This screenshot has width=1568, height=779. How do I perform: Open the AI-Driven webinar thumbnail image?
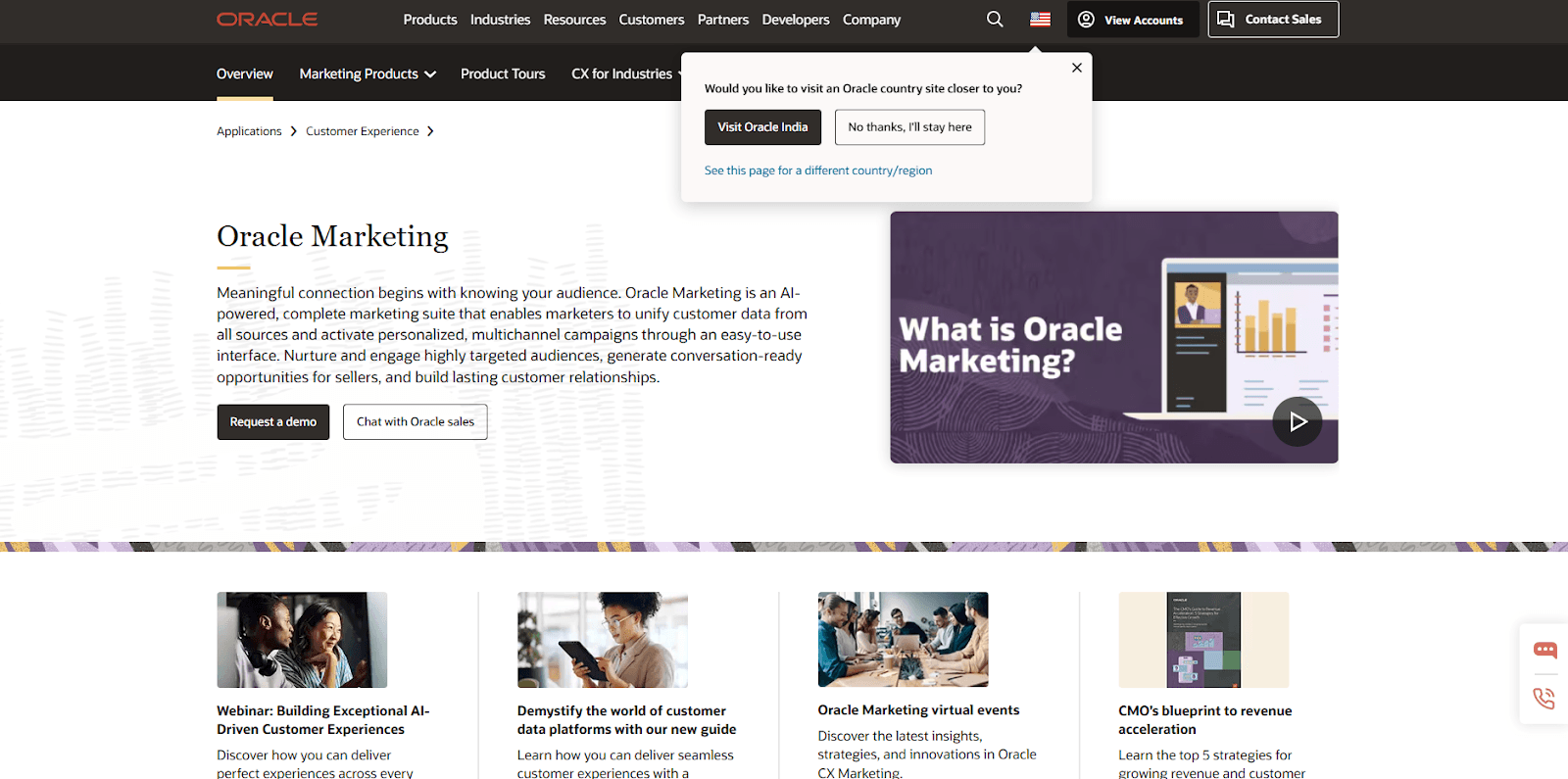302,640
